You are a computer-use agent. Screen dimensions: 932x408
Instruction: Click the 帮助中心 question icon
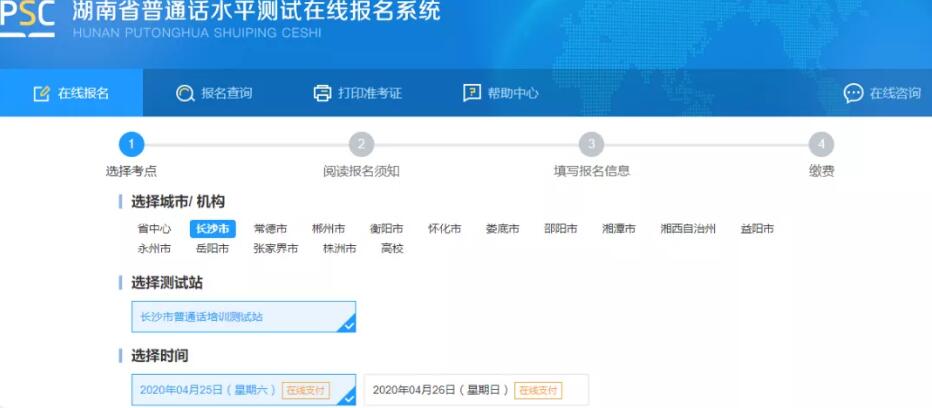472,93
